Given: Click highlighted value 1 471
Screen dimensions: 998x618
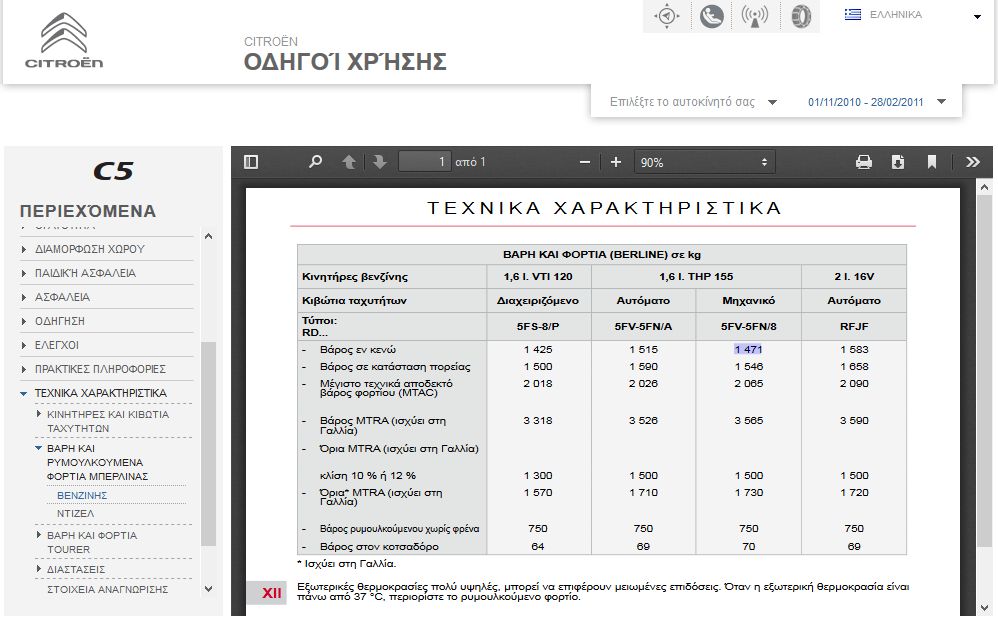Looking at the screenshot, I should (748, 349).
